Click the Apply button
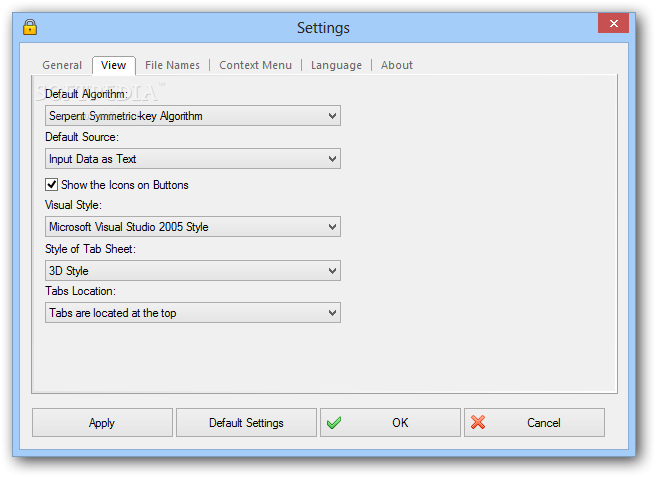The width and height of the screenshot is (656, 477). point(102,423)
